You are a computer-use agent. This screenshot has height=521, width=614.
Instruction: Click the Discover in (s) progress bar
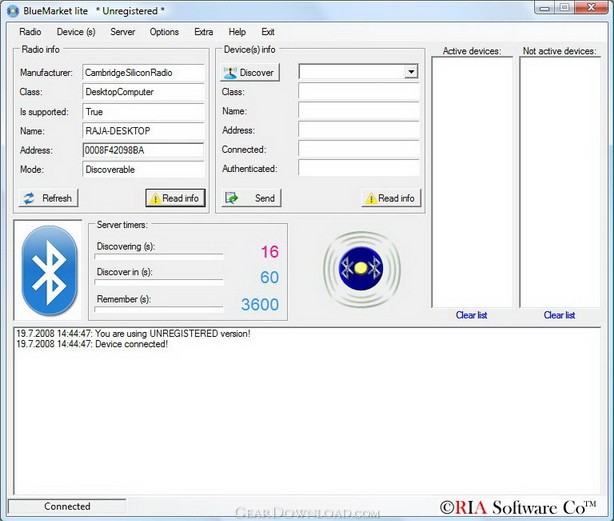pyautogui.click(x=159, y=282)
